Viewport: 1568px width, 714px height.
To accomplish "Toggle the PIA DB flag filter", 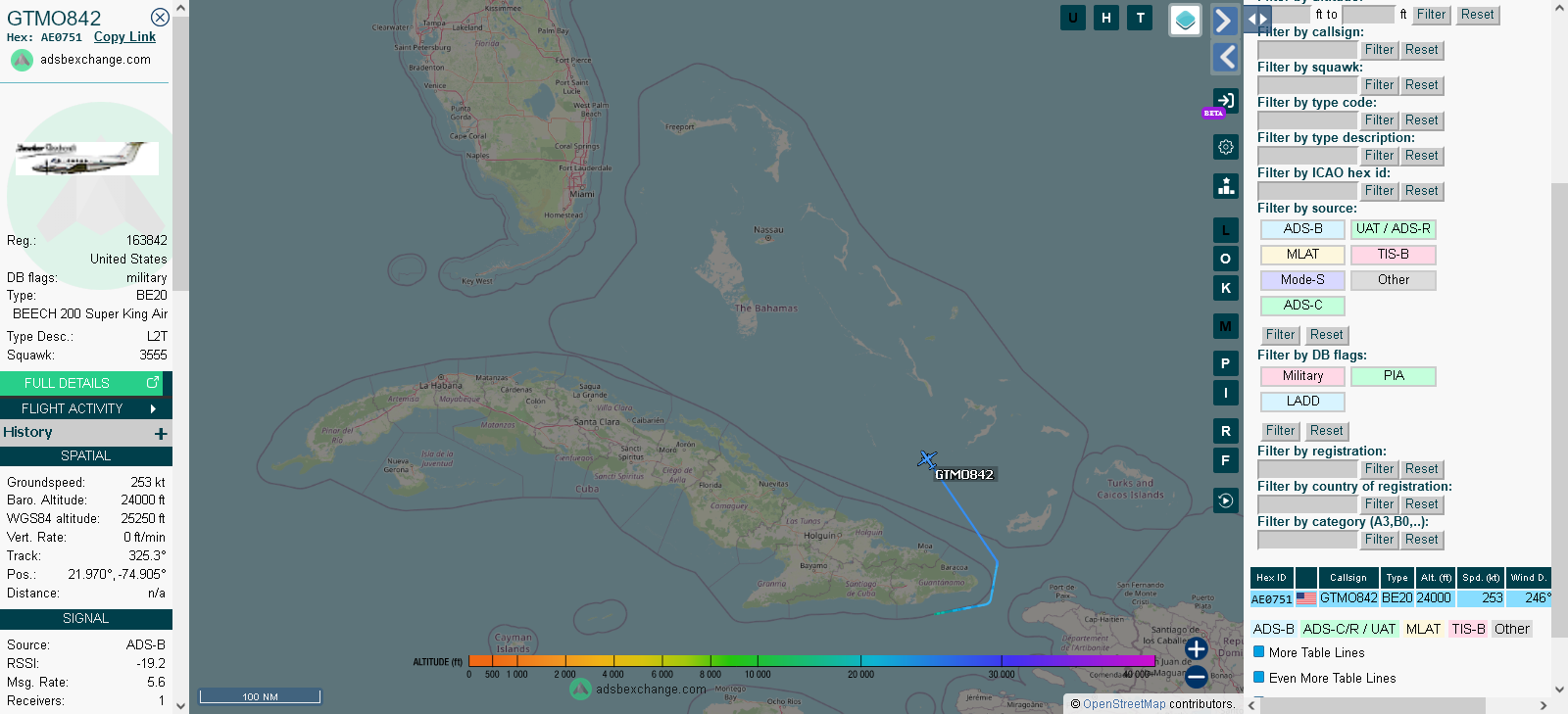I will coord(1393,376).
